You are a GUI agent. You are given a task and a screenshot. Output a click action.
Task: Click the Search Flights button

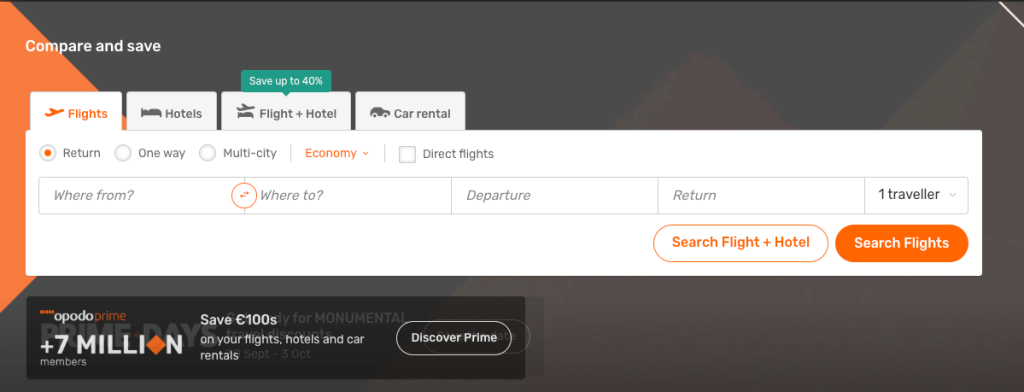tap(901, 243)
